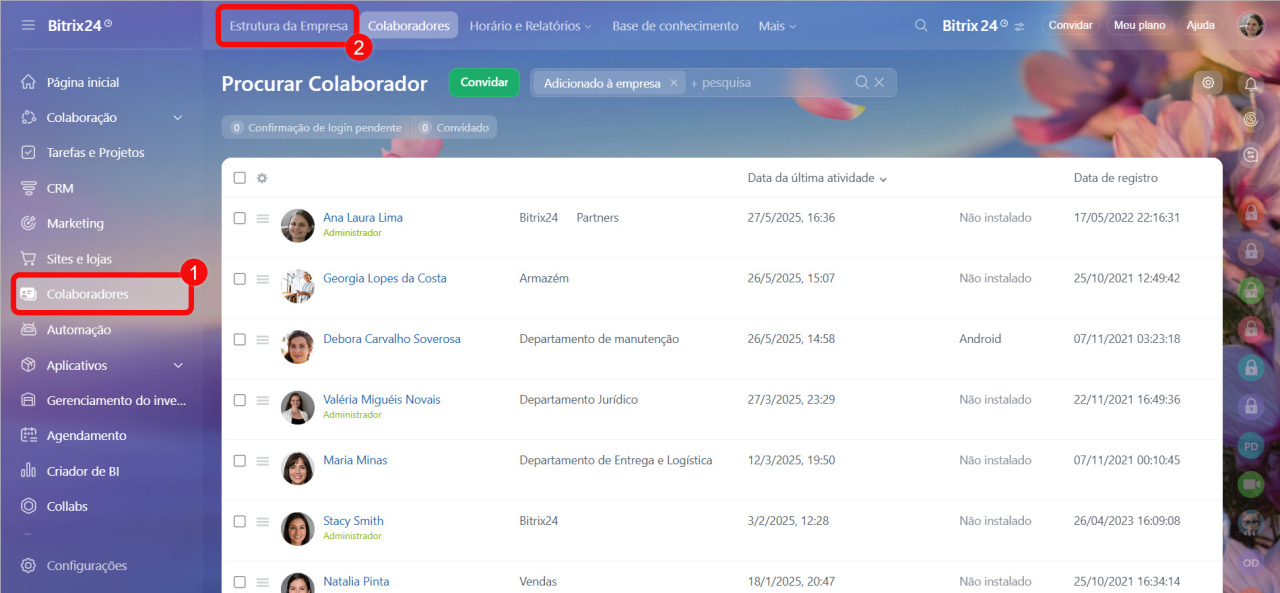Expand the Colaboração sidebar group
Viewport: 1280px width, 593px height.
178,118
